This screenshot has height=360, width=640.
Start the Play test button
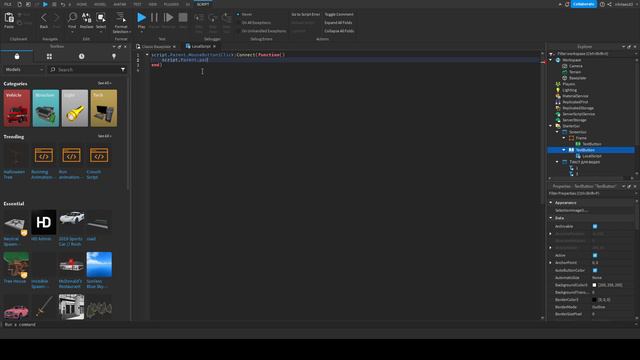pos(141,18)
